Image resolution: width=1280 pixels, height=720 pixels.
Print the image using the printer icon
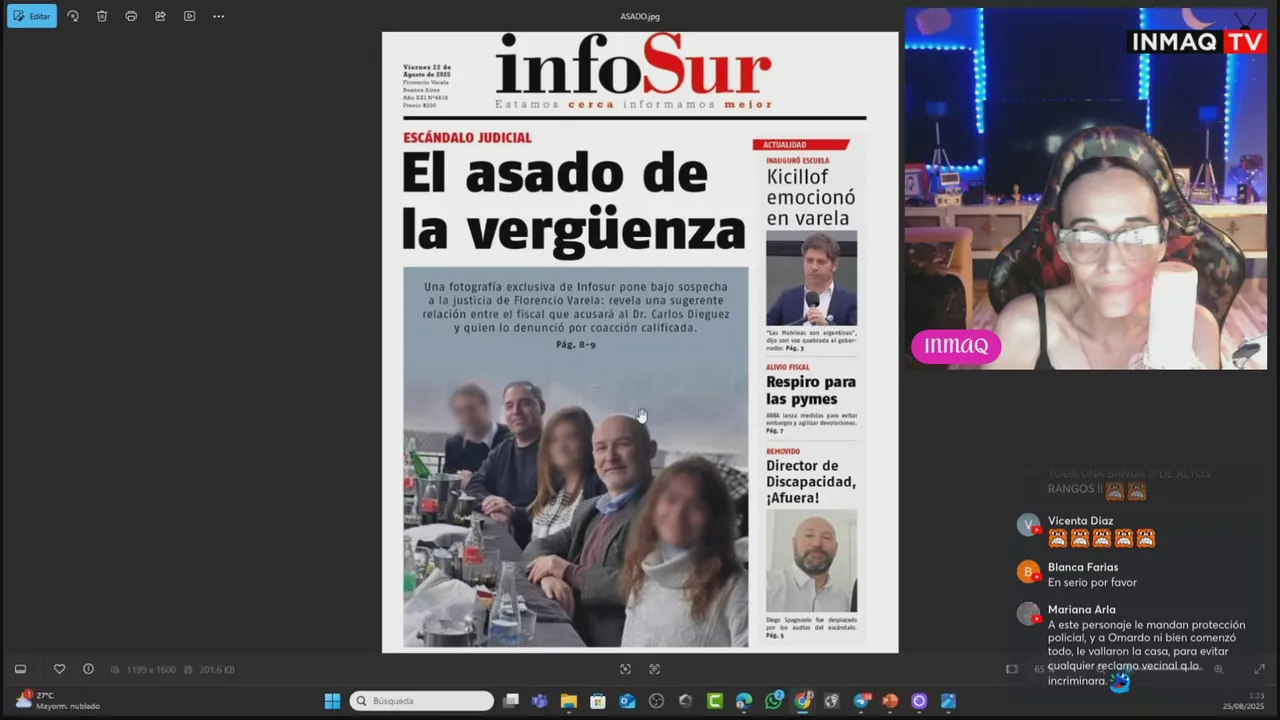[x=131, y=16]
